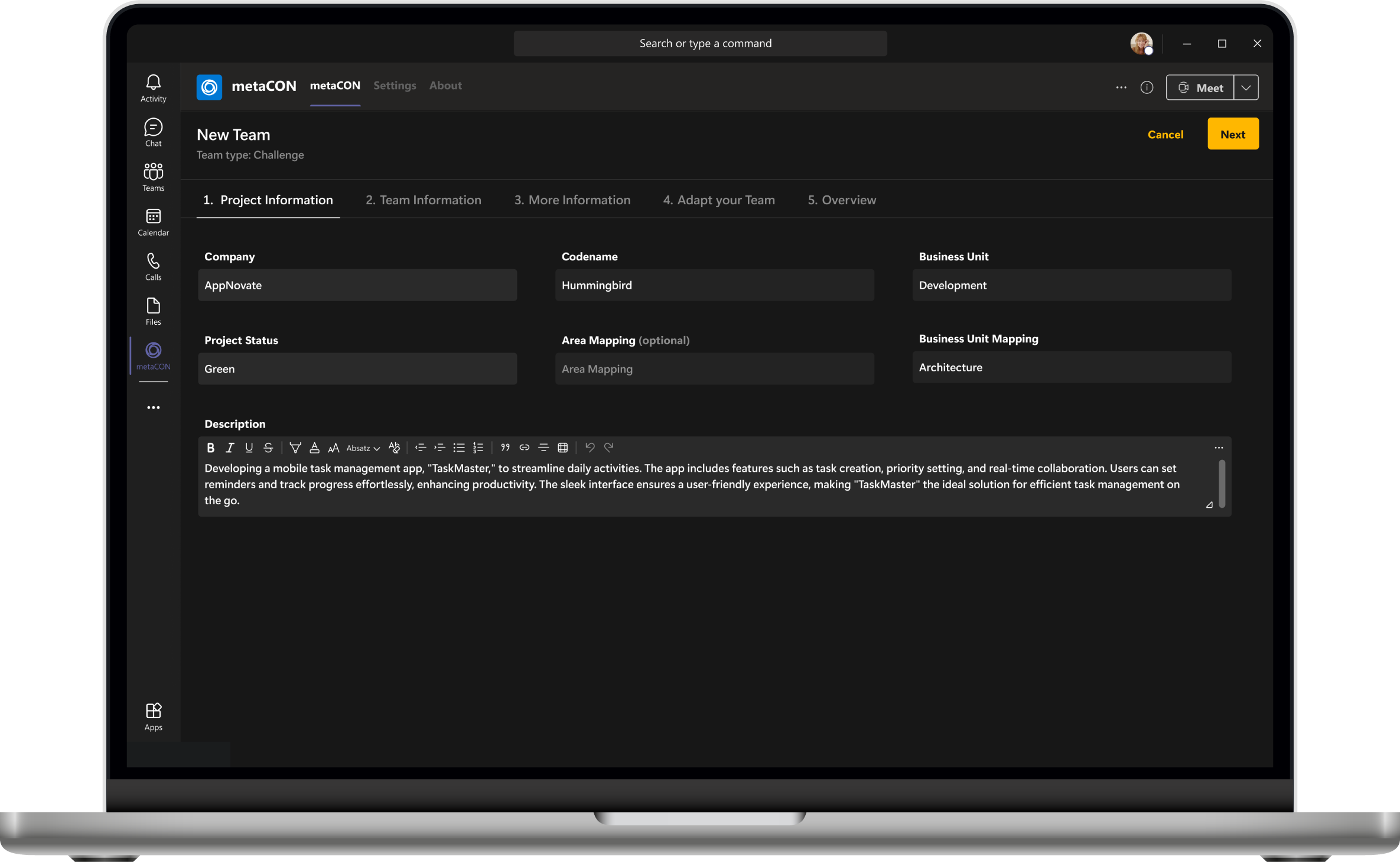The image size is (1400, 862).
Task: Open the header More options ellipsis
Action: tap(1121, 87)
